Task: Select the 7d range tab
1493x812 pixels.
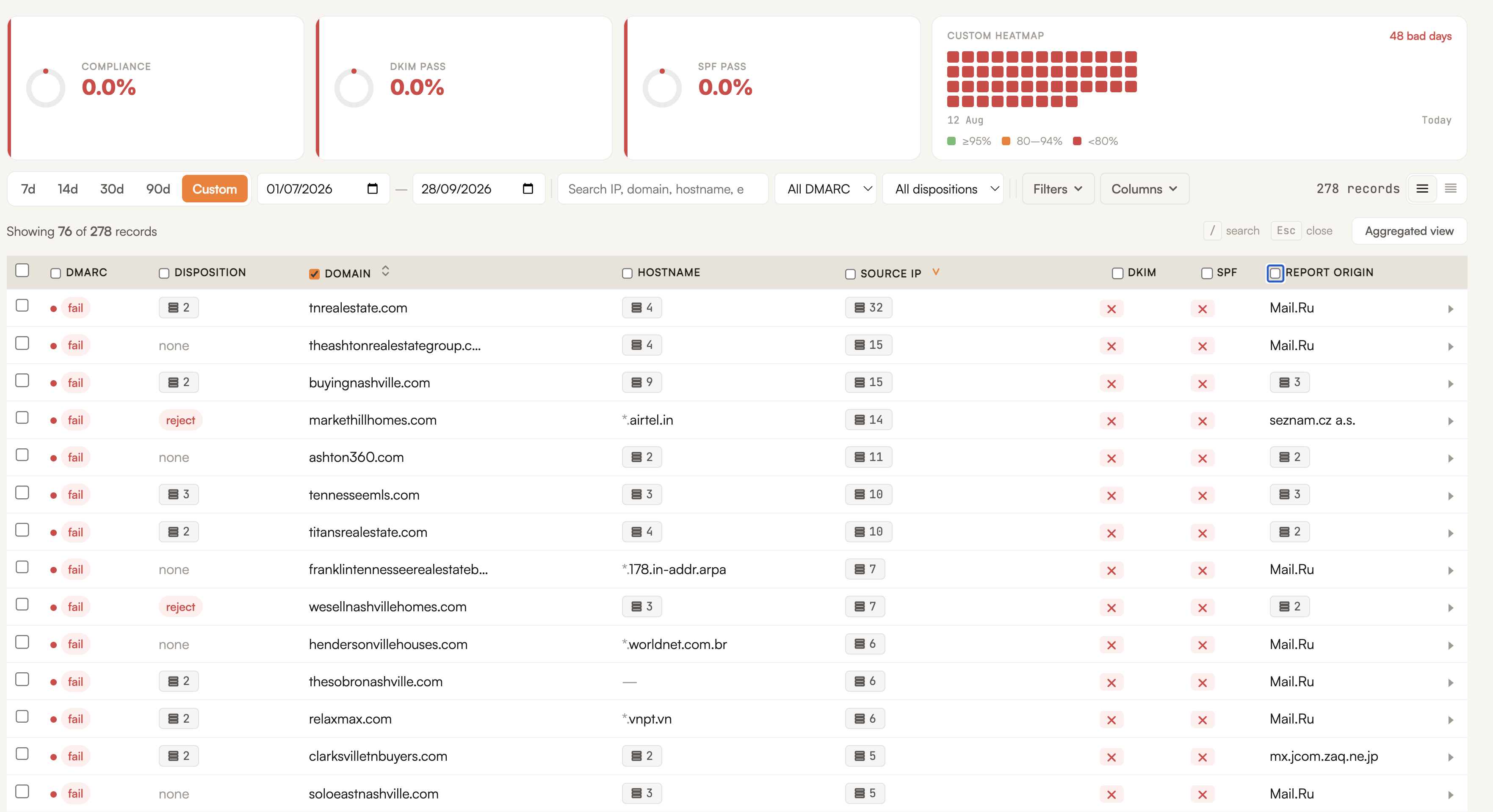Action: coord(28,189)
